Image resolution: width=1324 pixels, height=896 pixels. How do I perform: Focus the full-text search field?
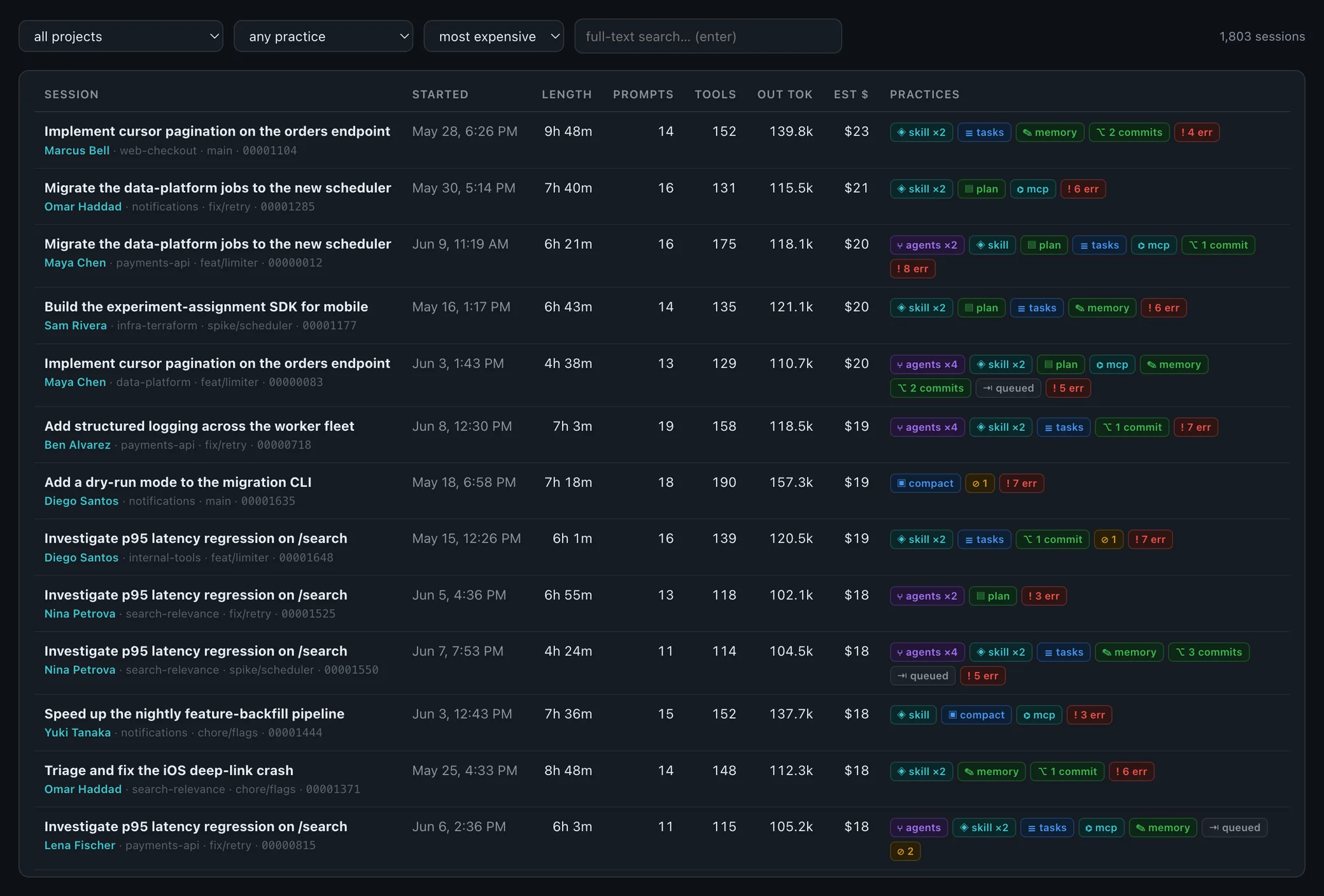[x=708, y=36]
